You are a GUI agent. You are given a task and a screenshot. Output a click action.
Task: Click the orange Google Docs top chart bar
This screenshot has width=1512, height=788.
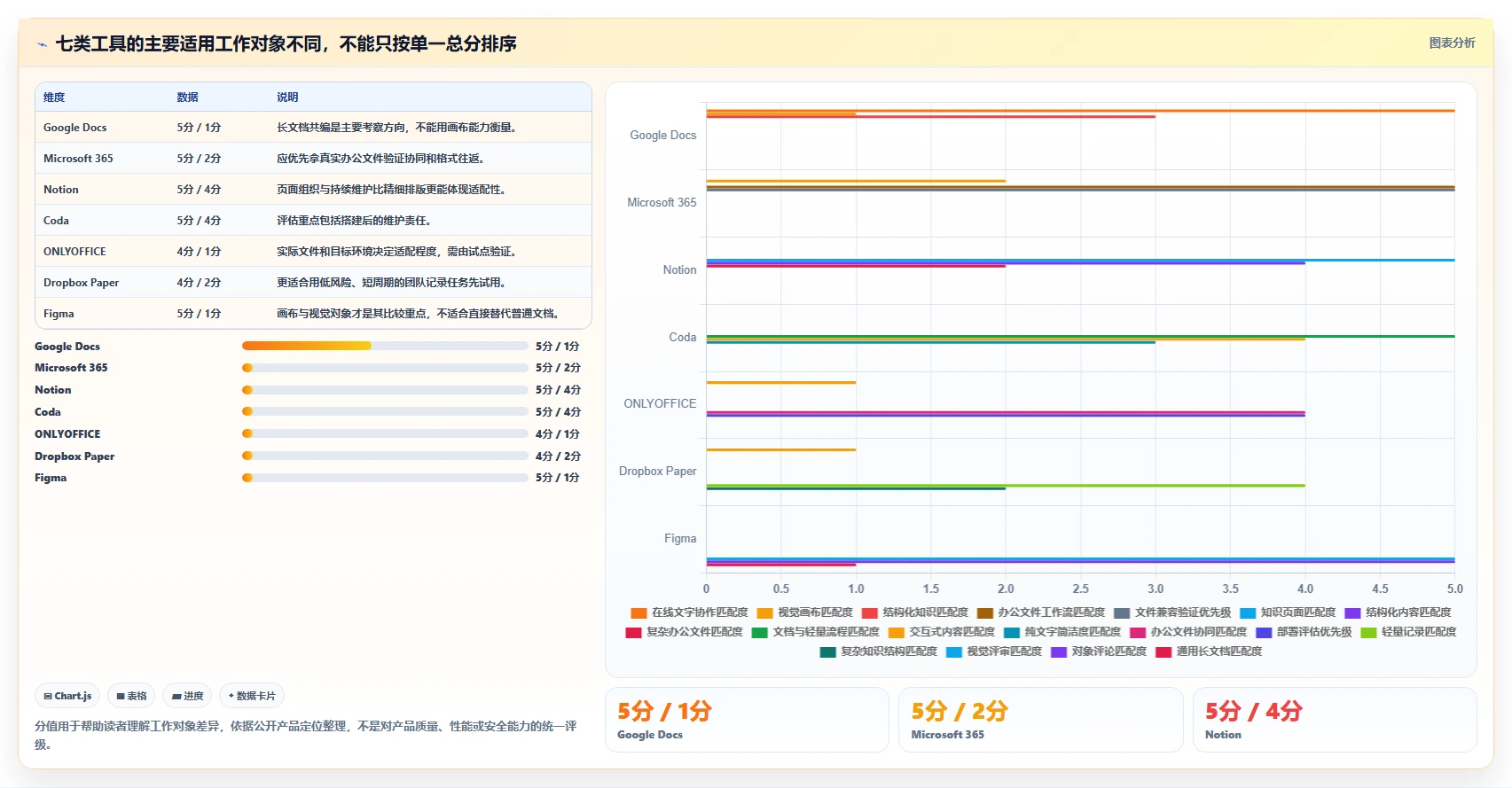tap(1080, 111)
